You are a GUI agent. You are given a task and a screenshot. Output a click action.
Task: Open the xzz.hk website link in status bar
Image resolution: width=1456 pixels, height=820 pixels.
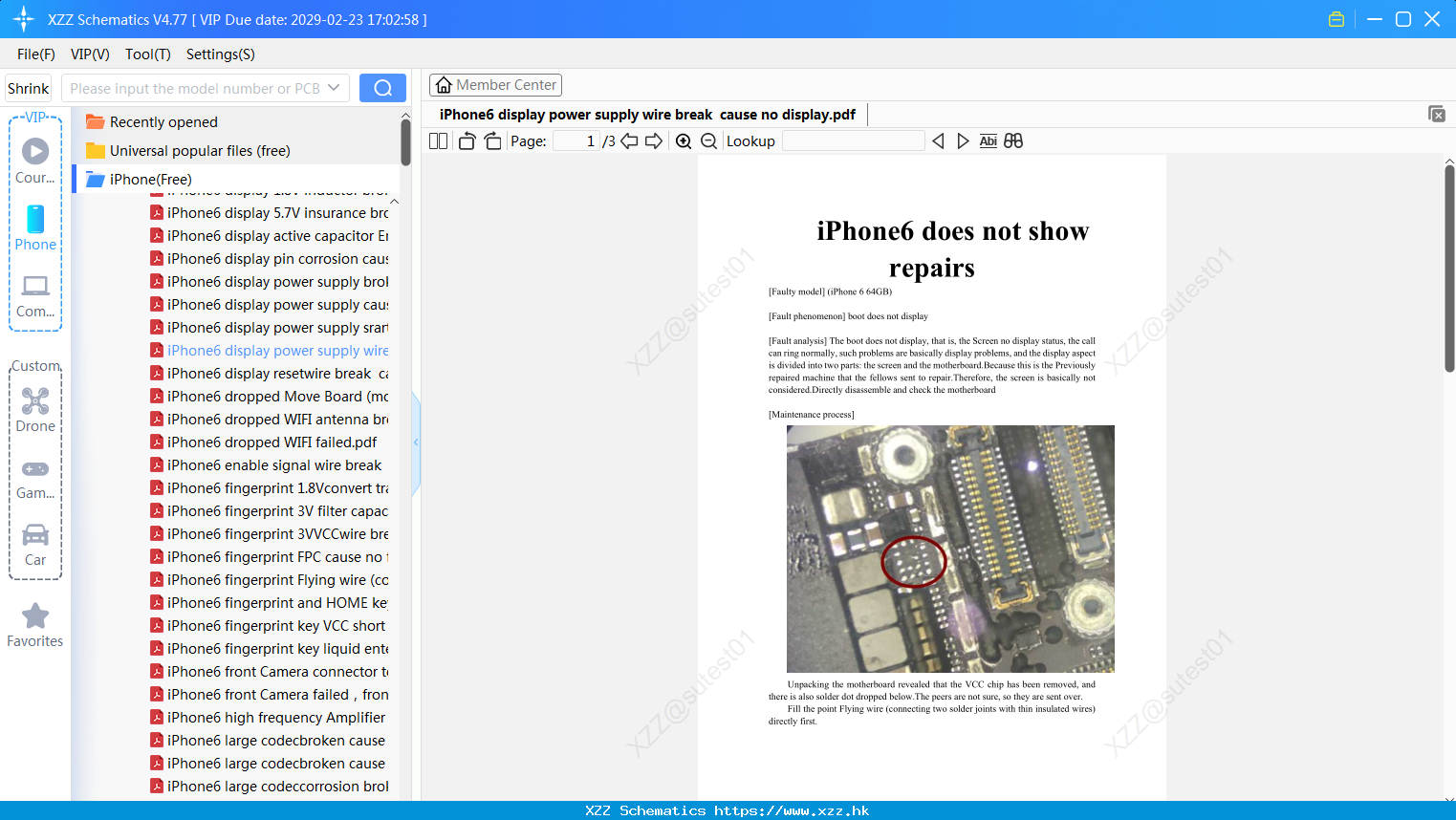click(792, 810)
